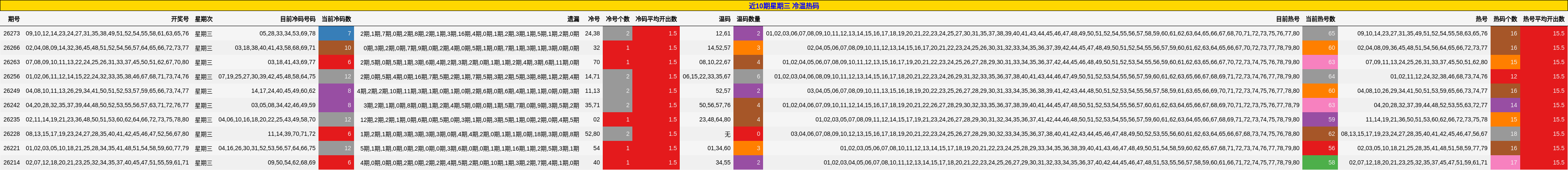This screenshot has width=1568, height=170.
Task: Click hot numbers 01,02,11,12,24,32,38,46,68,73,74,76
Action: [1438, 76]
